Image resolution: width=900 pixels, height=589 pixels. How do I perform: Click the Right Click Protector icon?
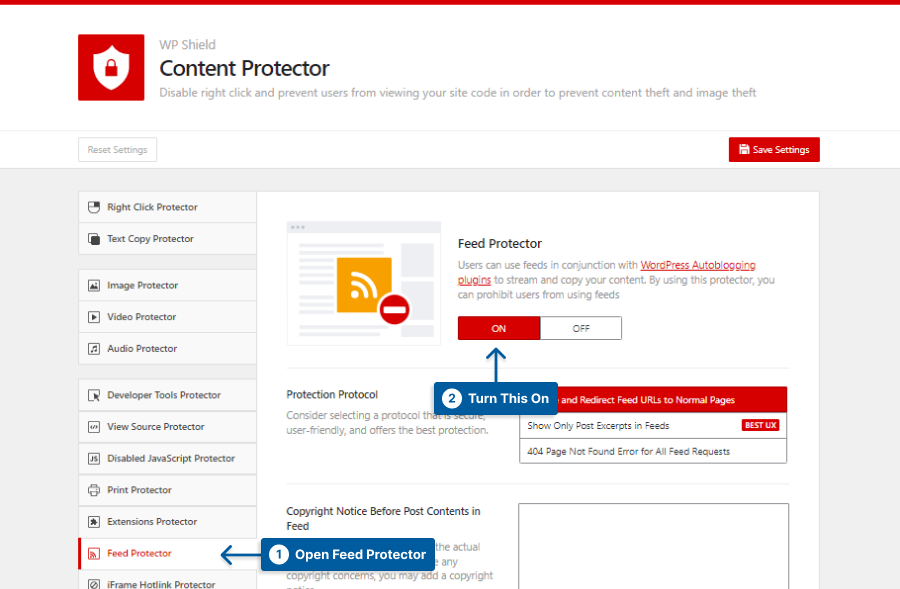point(94,207)
